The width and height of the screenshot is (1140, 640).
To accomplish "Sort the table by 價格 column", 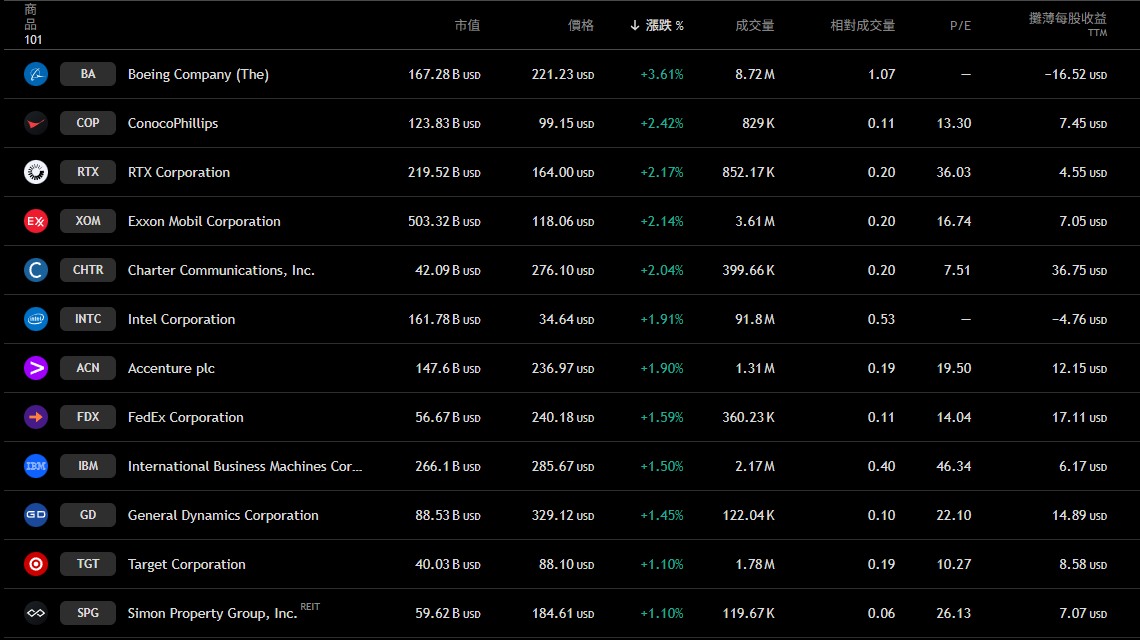I will pos(580,25).
